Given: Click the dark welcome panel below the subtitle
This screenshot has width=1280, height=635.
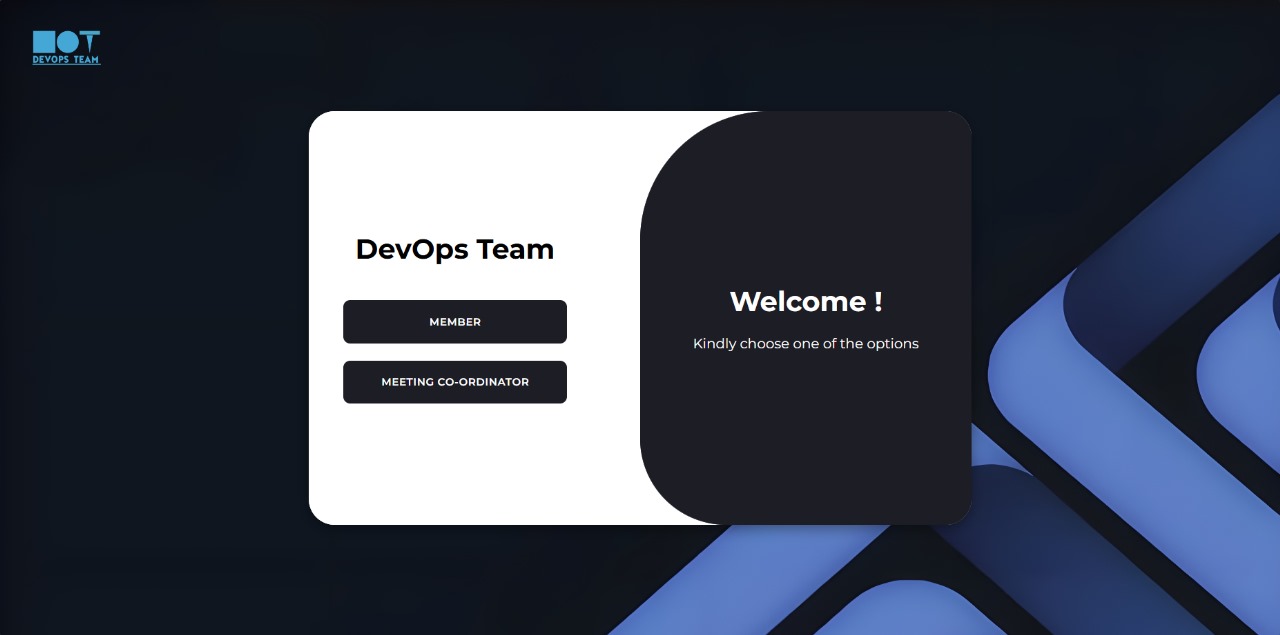Looking at the screenshot, I should [805, 440].
